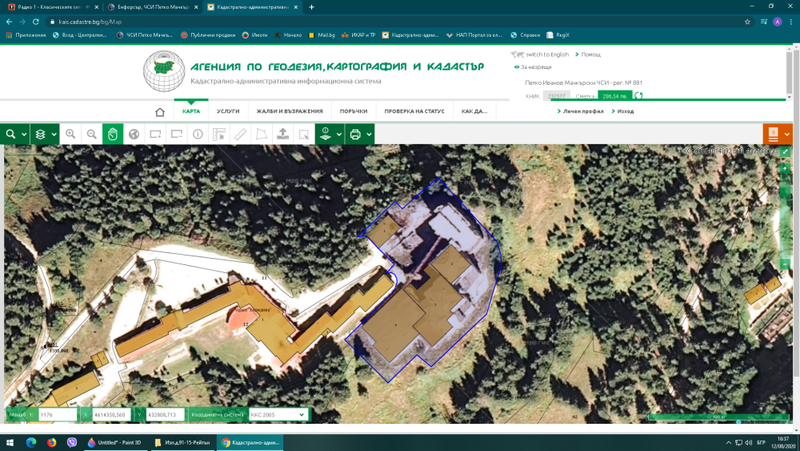Click the zoom out magnifier tool

[91, 134]
